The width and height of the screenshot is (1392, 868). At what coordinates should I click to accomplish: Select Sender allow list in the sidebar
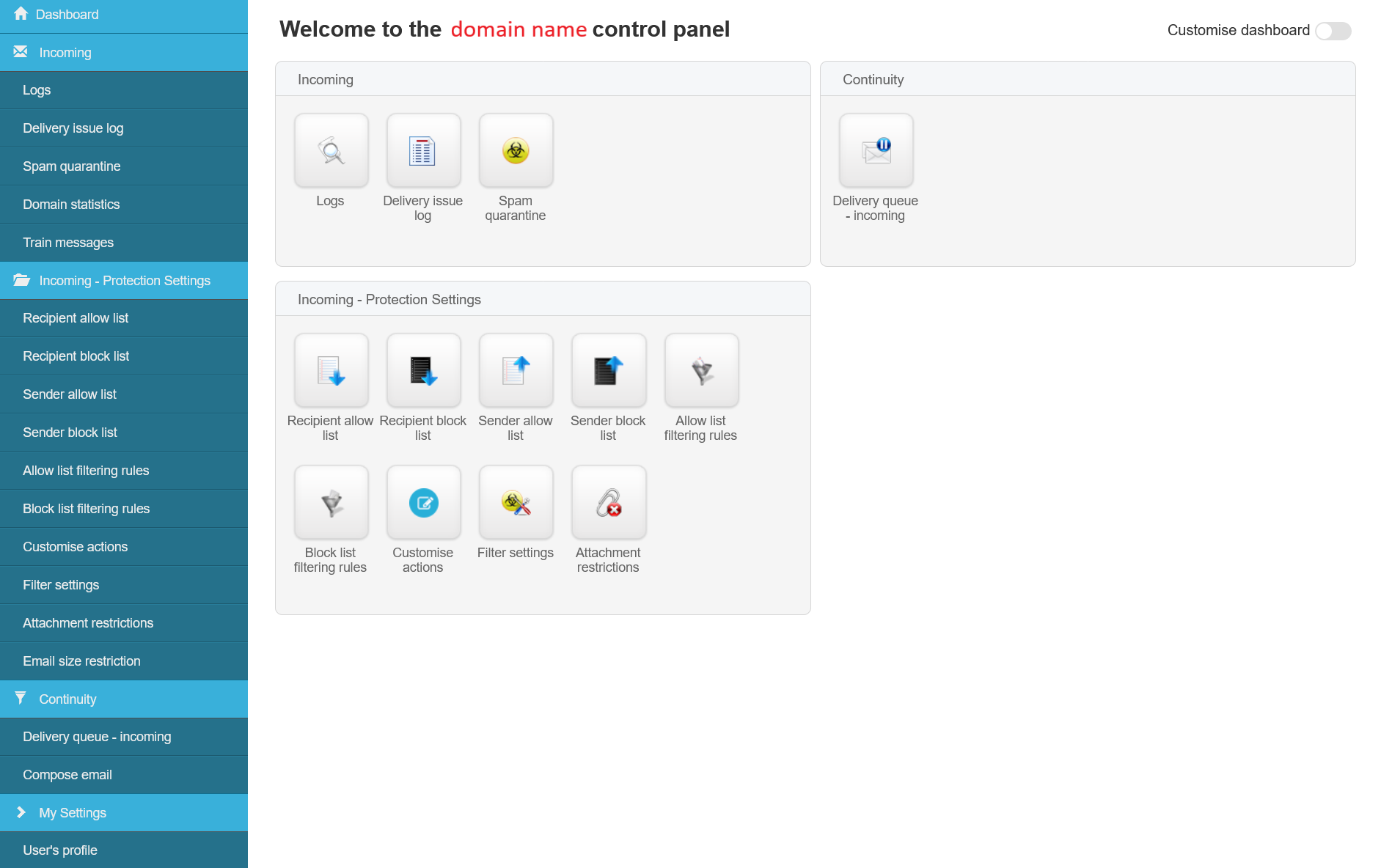coord(124,394)
